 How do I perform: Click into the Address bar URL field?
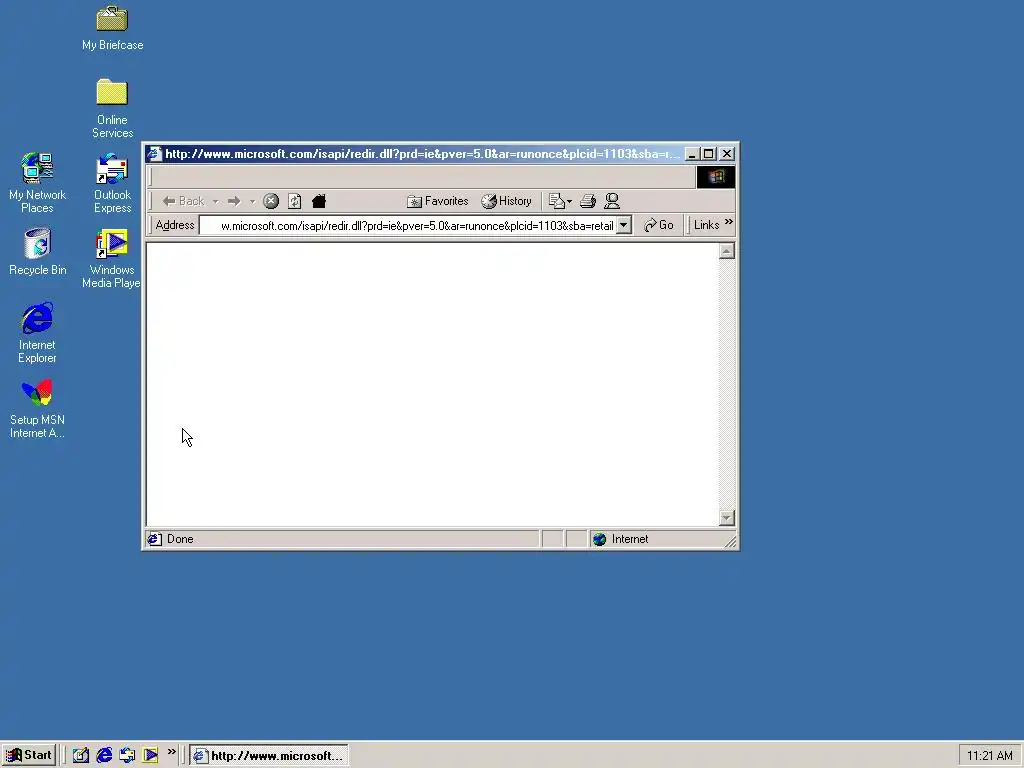[x=408, y=226]
